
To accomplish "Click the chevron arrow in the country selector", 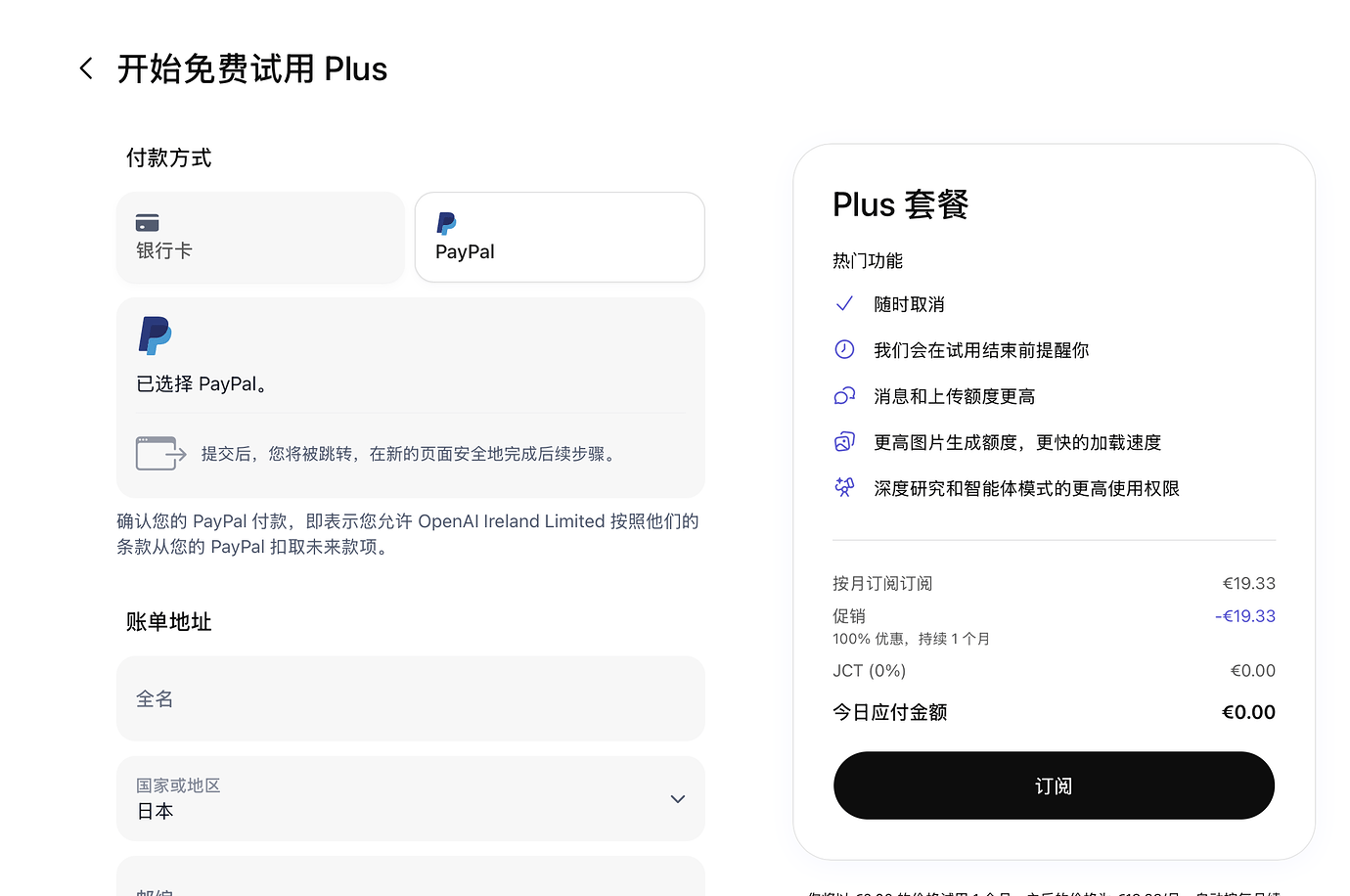I will pyautogui.click(x=677, y=799).
